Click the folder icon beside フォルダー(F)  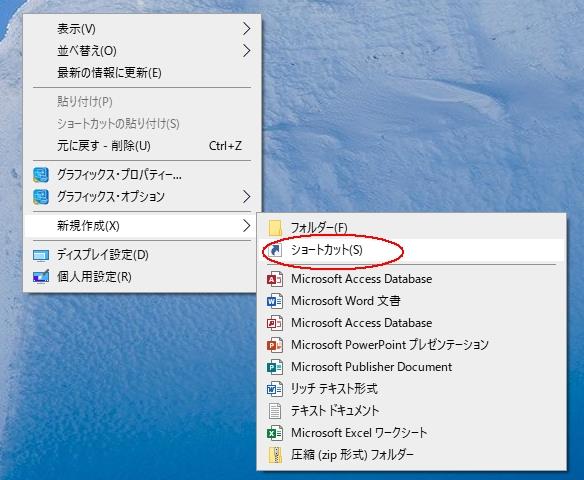[275, 228]
